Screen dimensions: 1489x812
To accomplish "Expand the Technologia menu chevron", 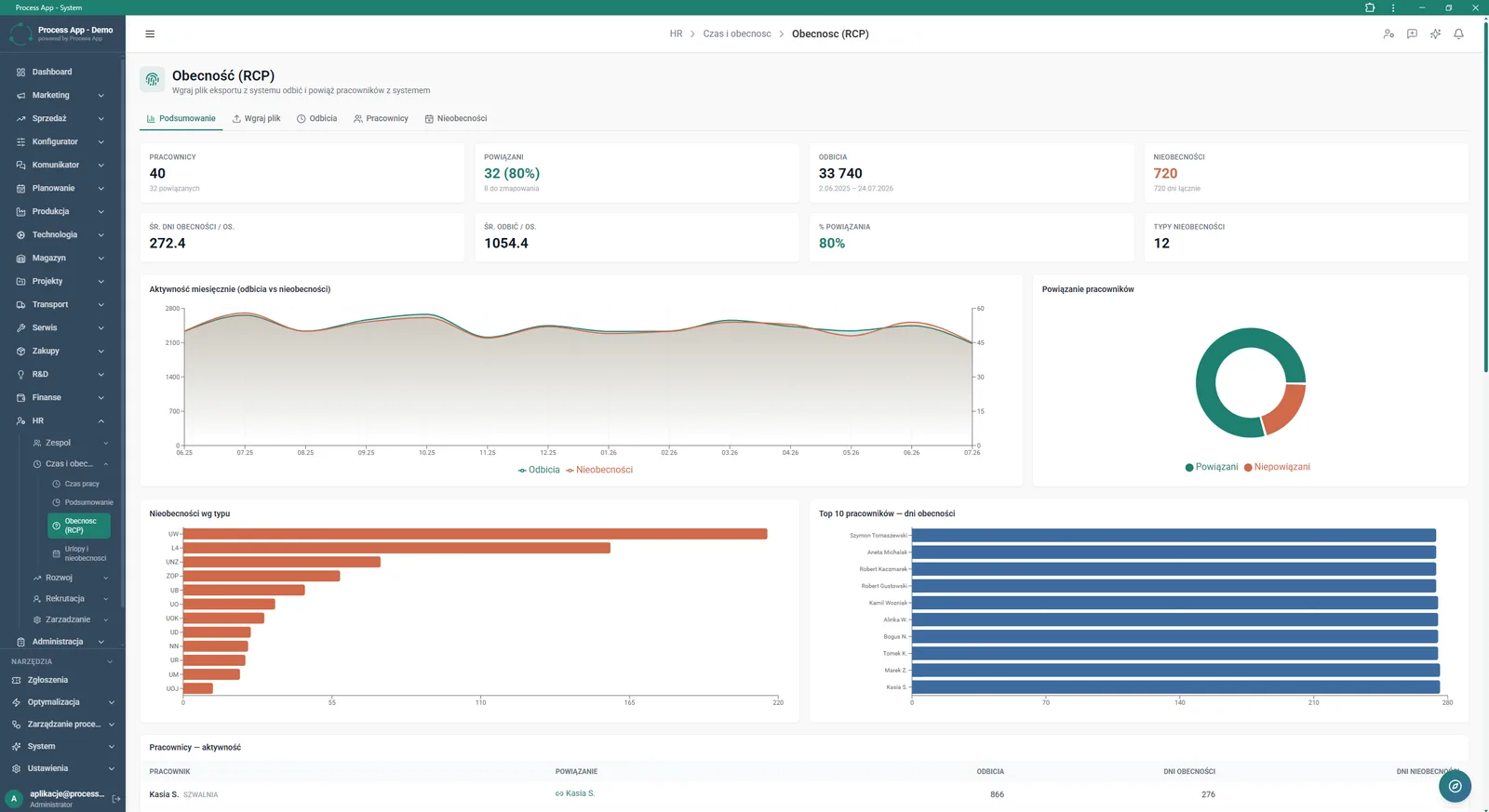I will pyautogui.click(x=101, y=235).
